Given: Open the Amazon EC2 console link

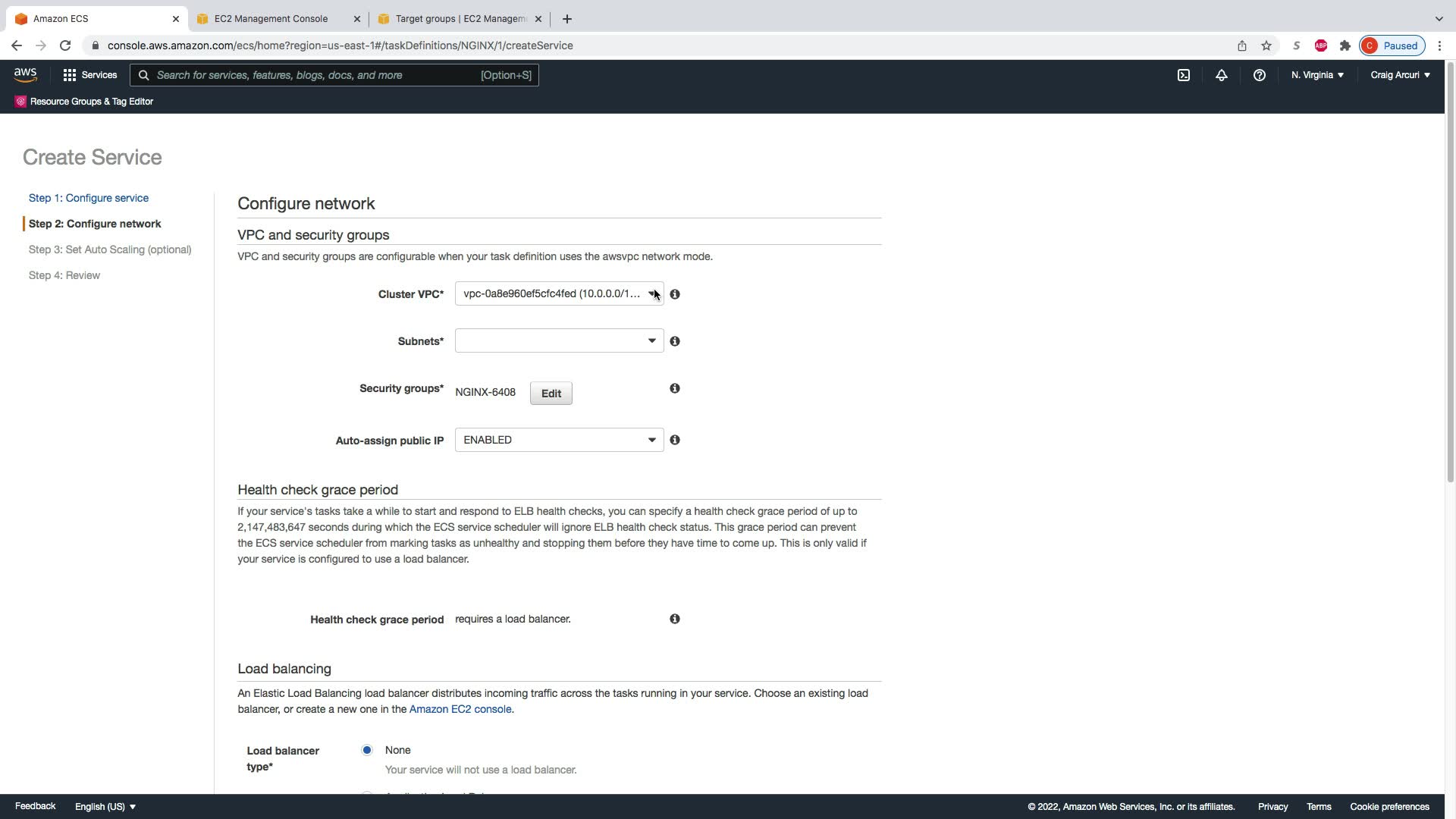Looking at the screenshot, I should [x=460, y=709].
